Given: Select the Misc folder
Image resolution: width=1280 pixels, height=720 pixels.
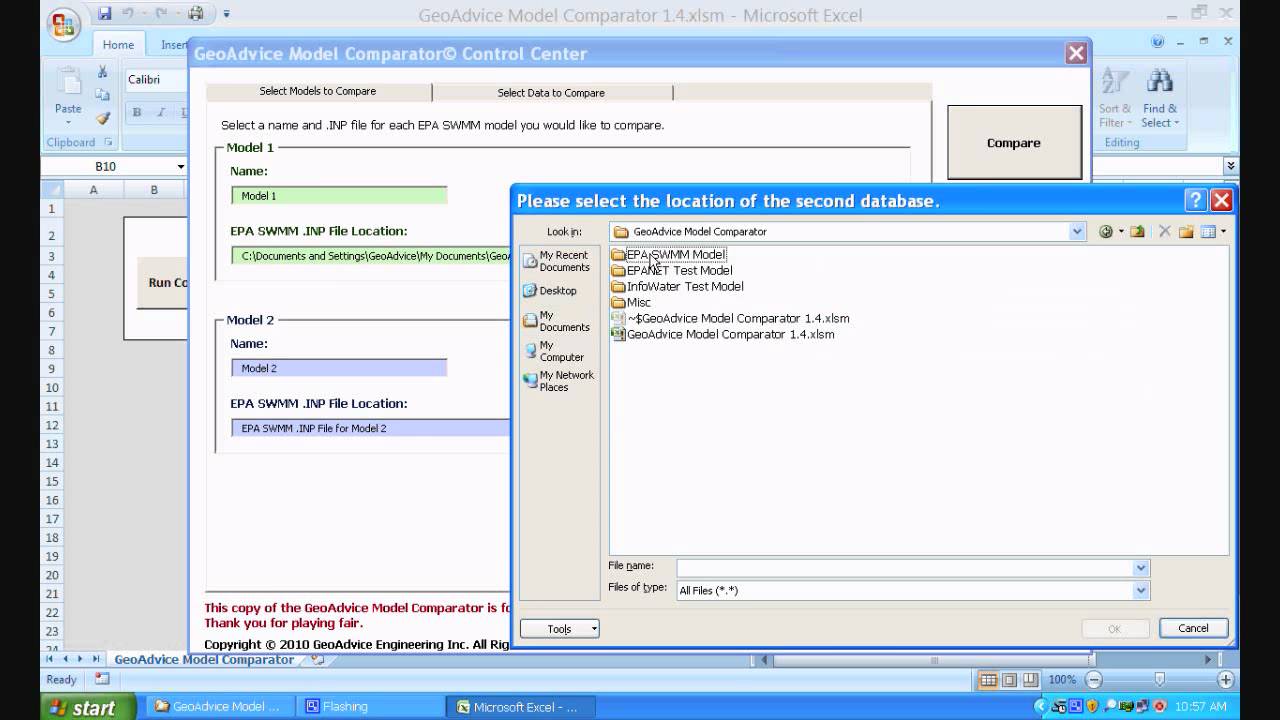Looking at the screenshot, I should (631, 302).
